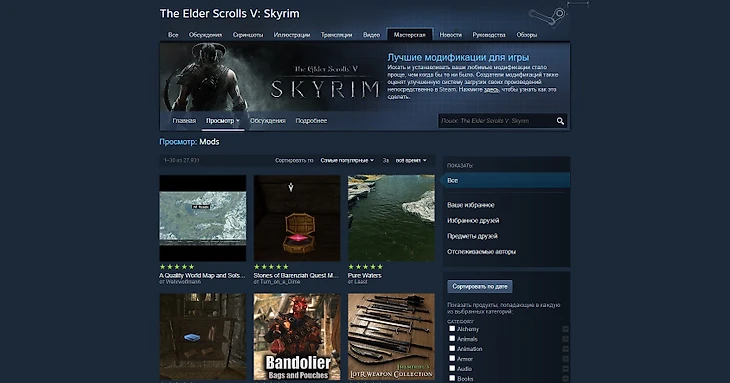Click the star rating under Pure Waters

pyautogui.click(x=365, y=267)
